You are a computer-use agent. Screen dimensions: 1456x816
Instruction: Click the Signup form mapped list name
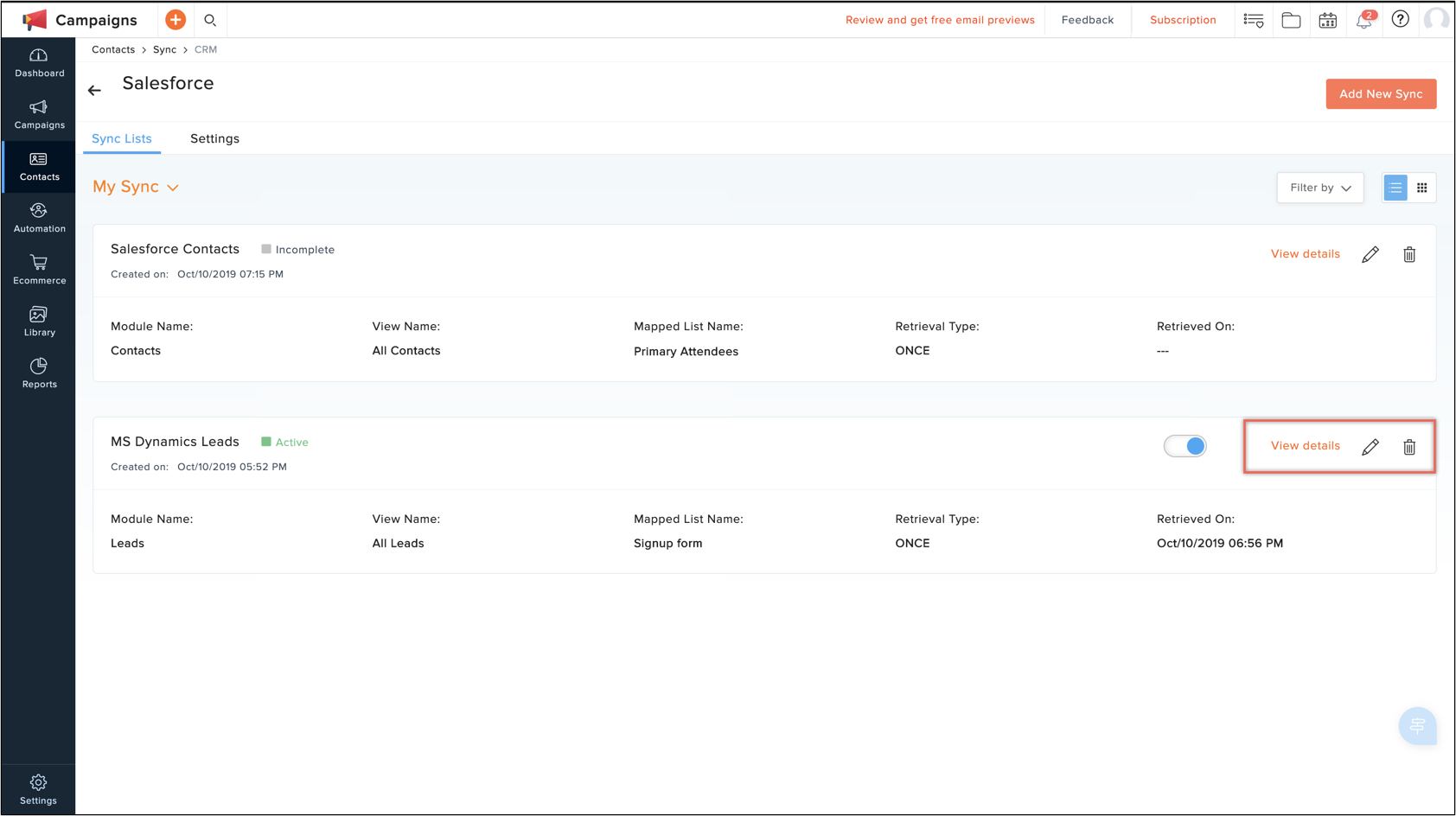667,544
